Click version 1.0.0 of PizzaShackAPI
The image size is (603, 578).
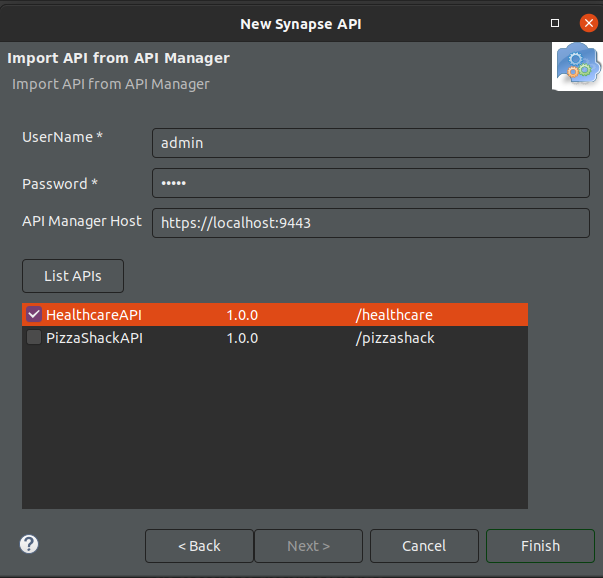pyautogui.click(x=242, y=338)
